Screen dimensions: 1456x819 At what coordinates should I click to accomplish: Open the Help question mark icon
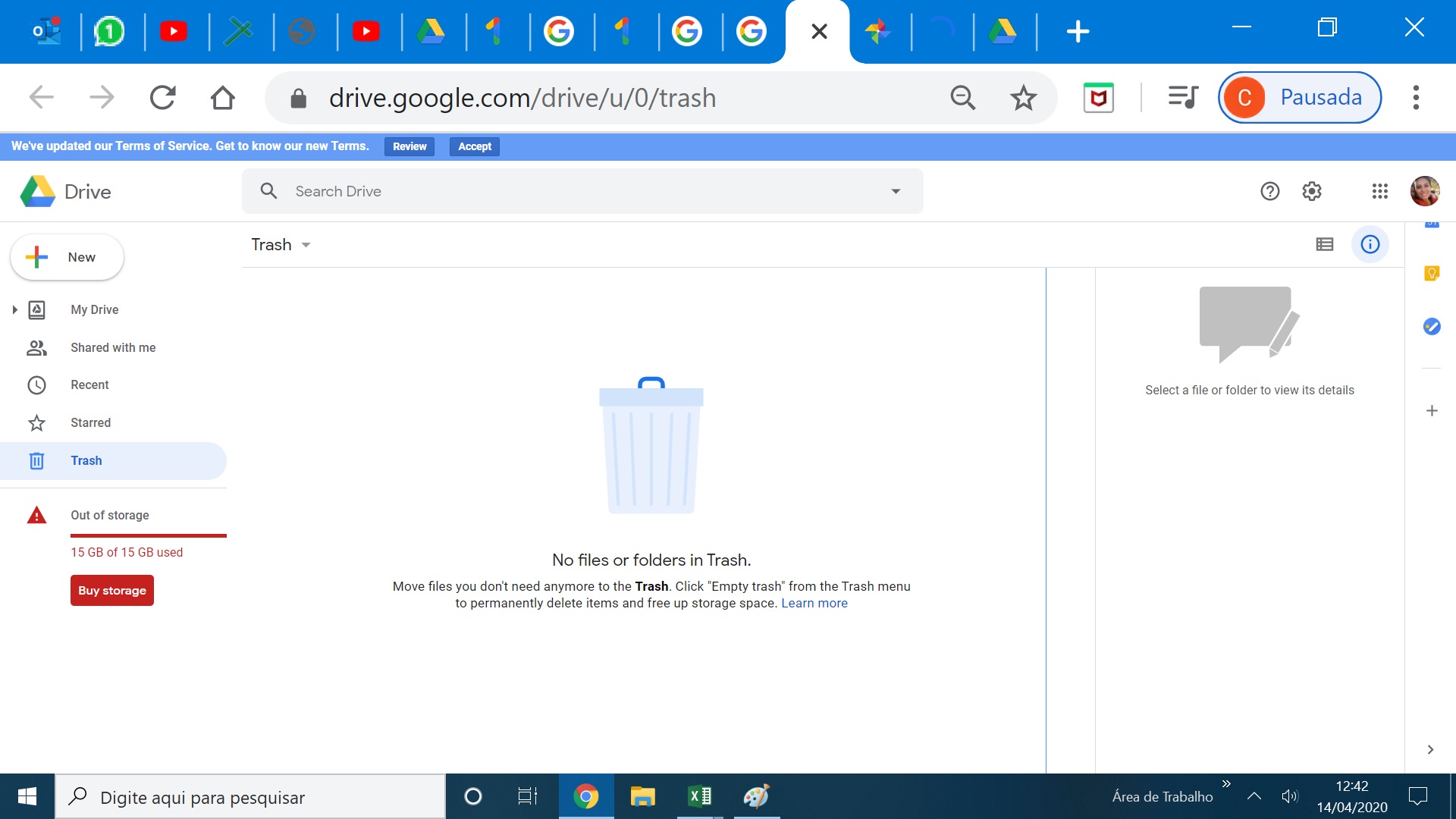(x=1269, y=191)
